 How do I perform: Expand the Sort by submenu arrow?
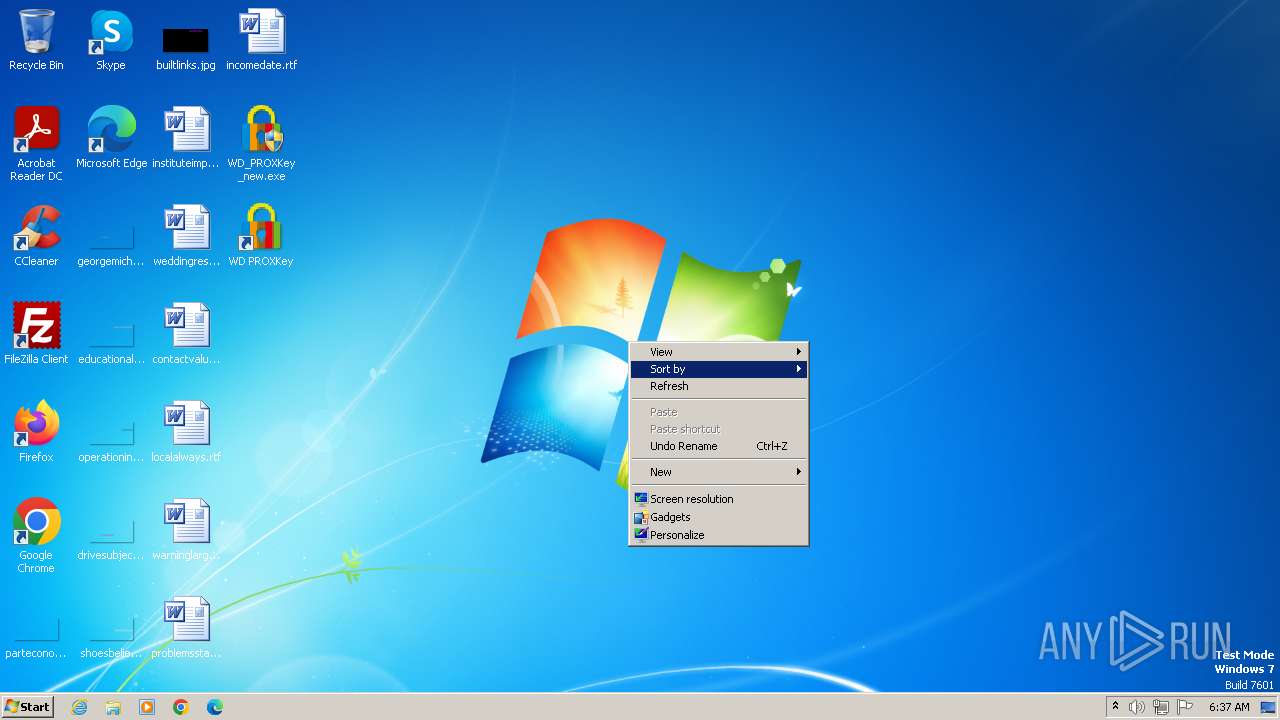798,369
